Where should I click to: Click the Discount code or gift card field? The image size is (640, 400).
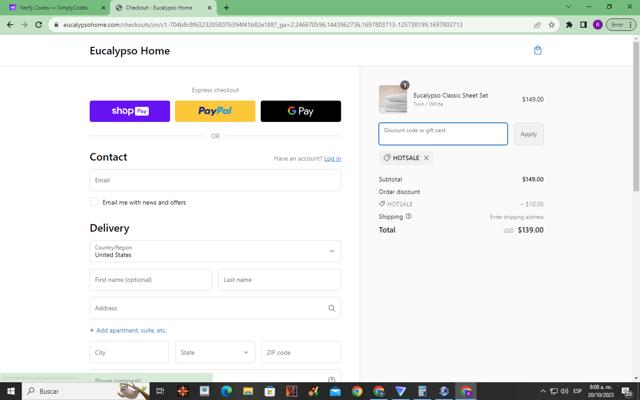click(x=443, y=134)
